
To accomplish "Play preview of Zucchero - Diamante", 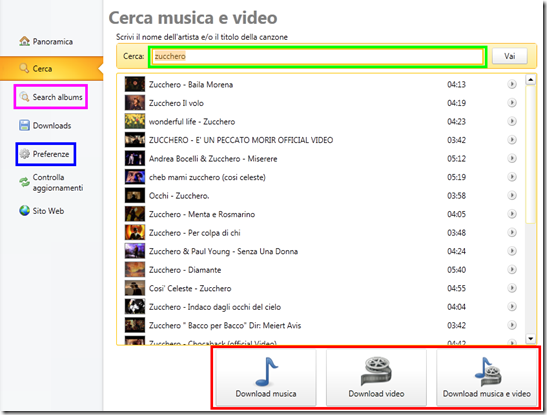I will click(512, 269).
